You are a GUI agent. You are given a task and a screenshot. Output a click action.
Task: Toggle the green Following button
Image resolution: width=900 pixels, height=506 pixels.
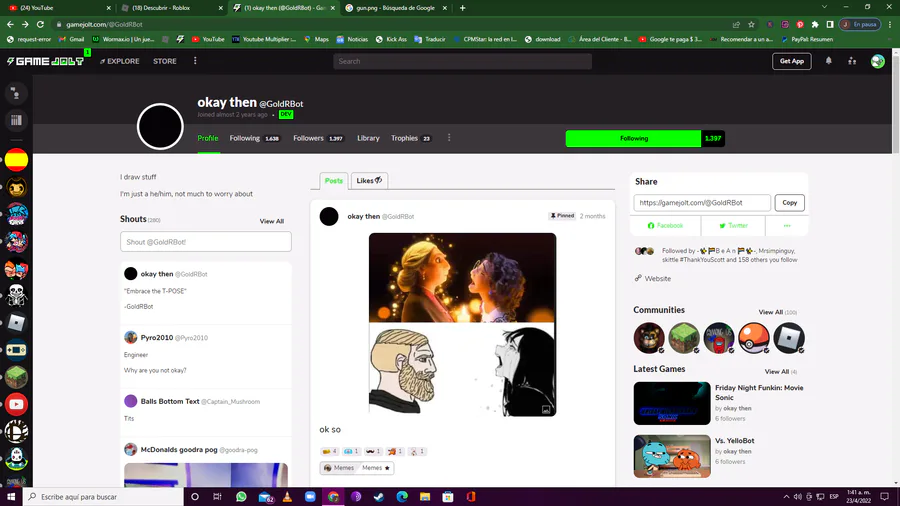click(633, 138)
